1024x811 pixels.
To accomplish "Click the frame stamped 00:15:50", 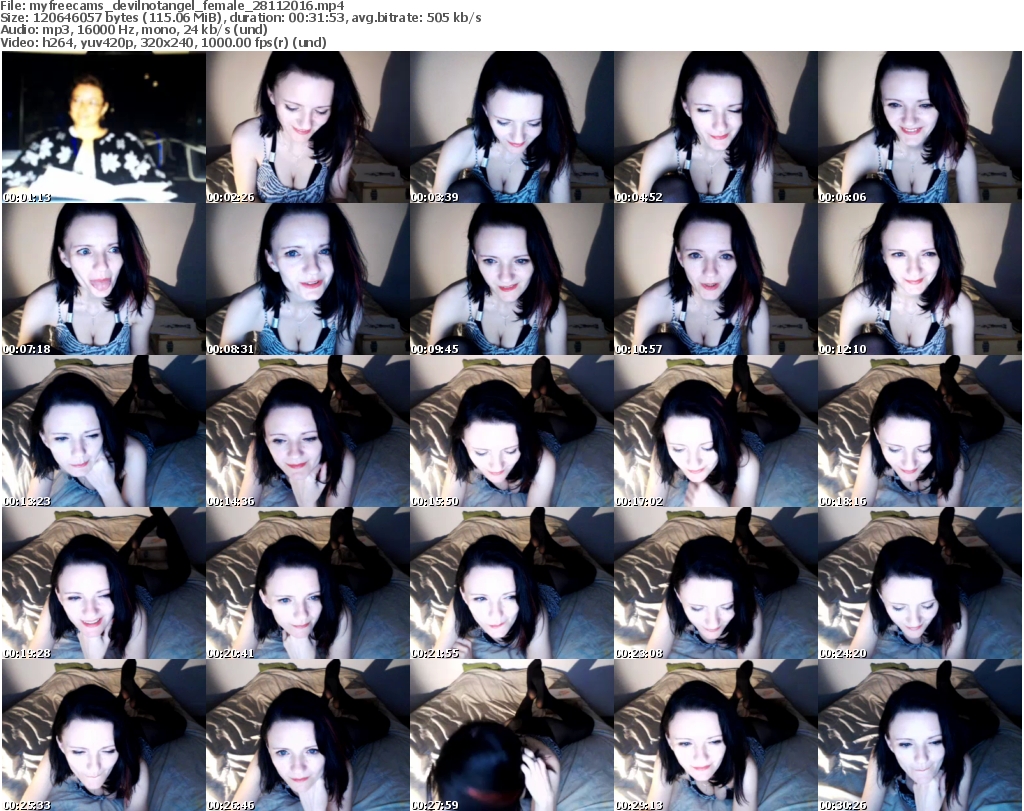I will tap(512, 432).
